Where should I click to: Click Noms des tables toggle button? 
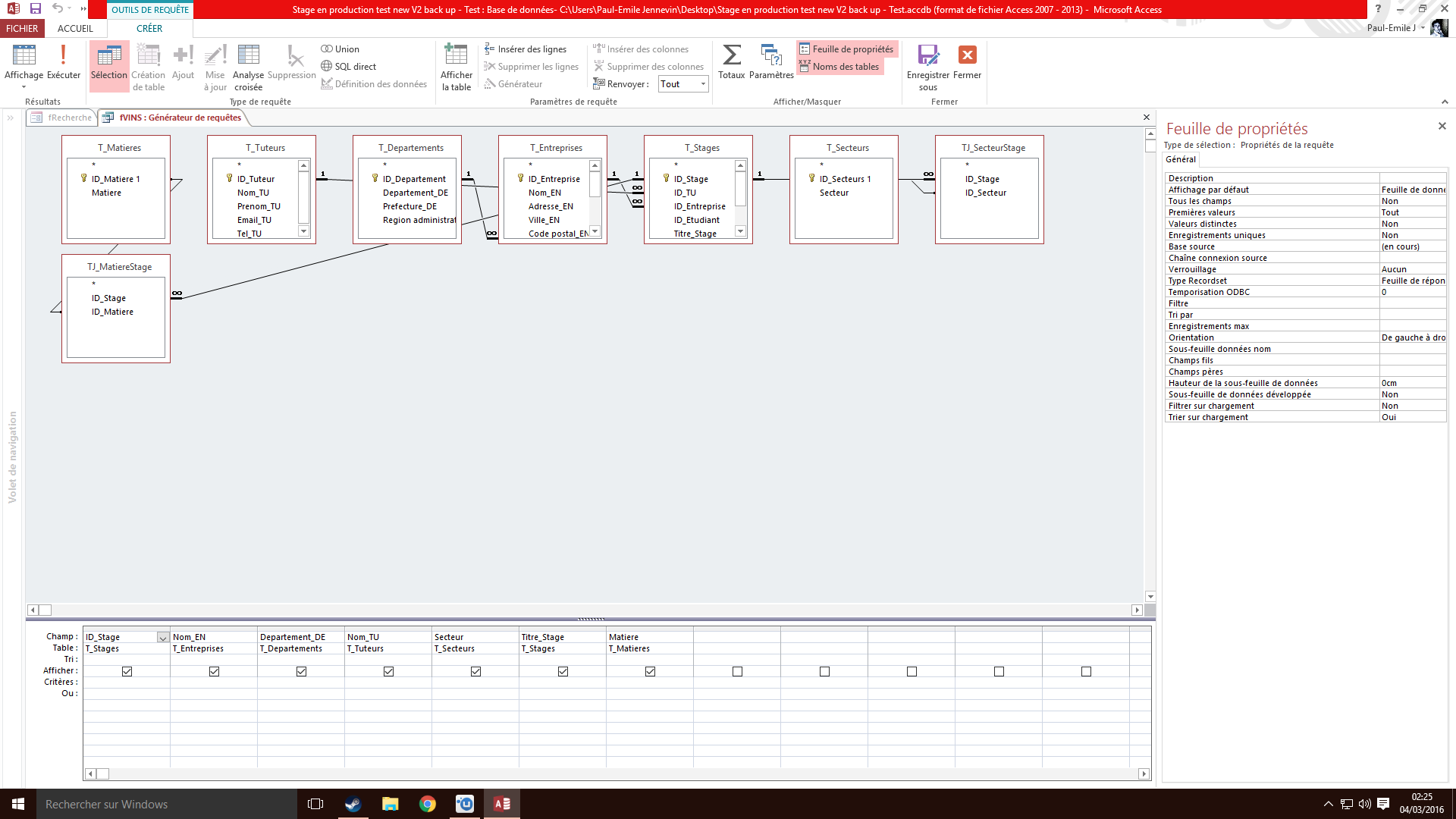[x=840, y=66]
